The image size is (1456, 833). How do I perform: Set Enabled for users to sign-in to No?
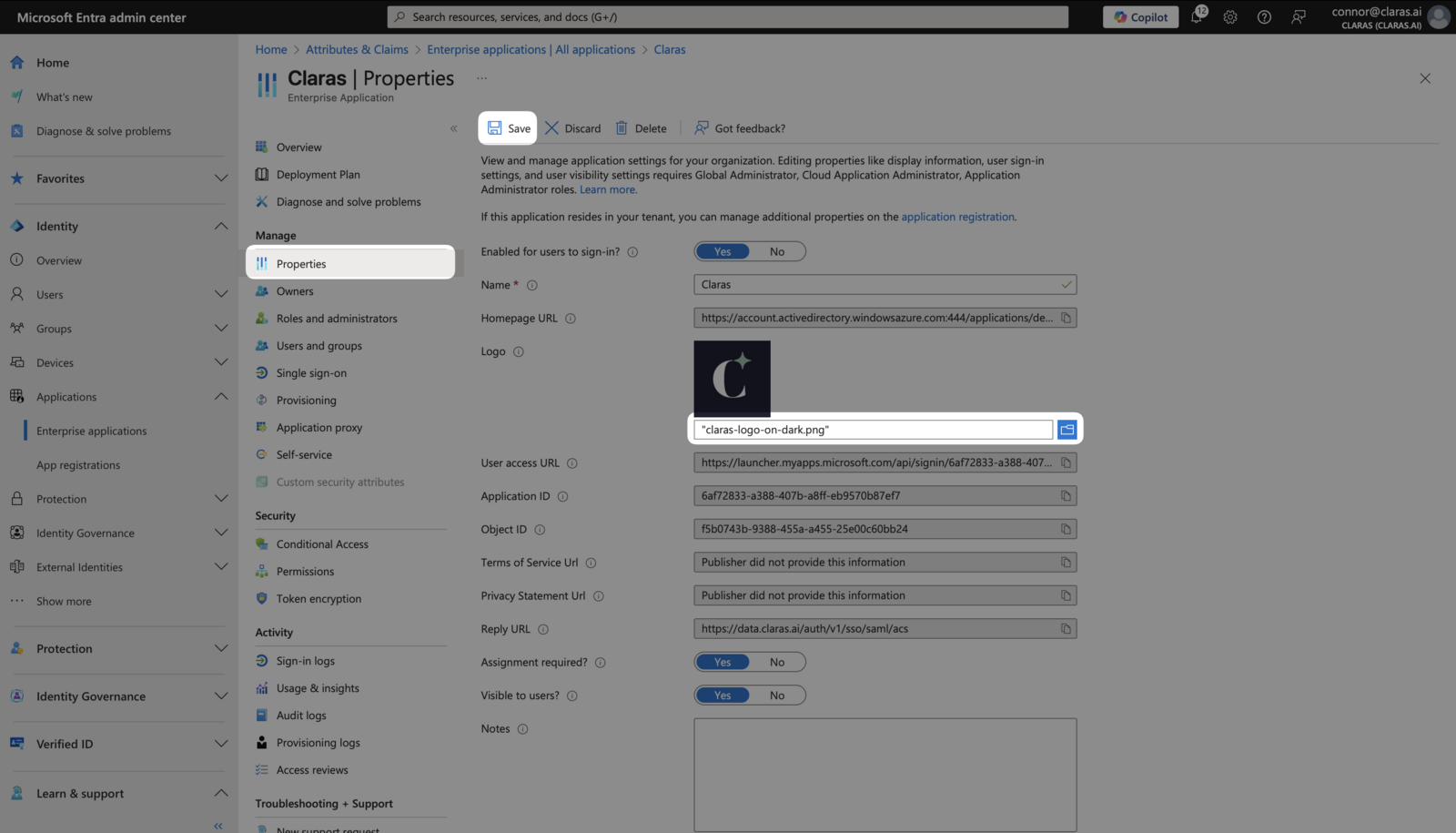777,251
